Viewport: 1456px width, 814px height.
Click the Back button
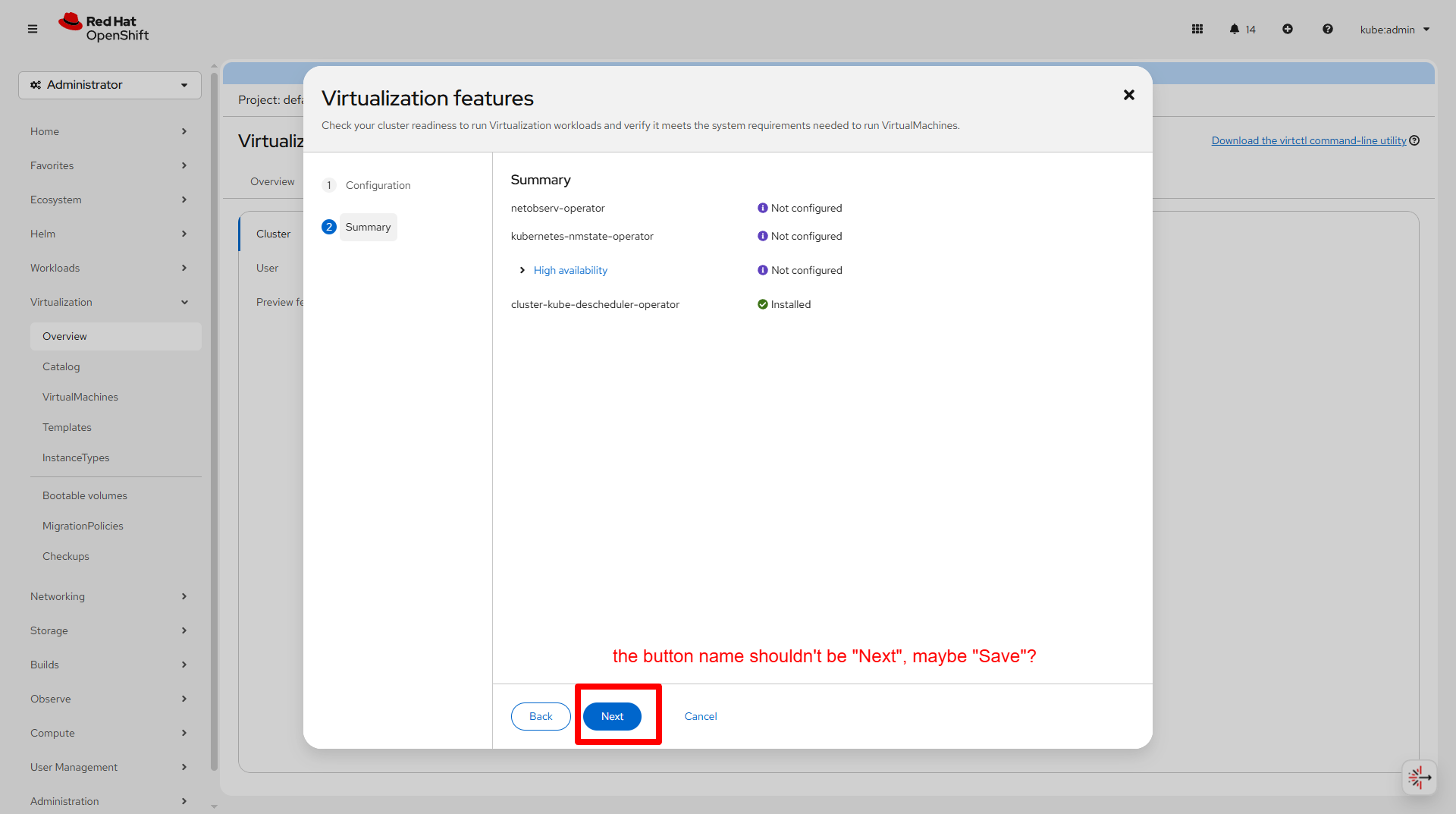point(541,716)
